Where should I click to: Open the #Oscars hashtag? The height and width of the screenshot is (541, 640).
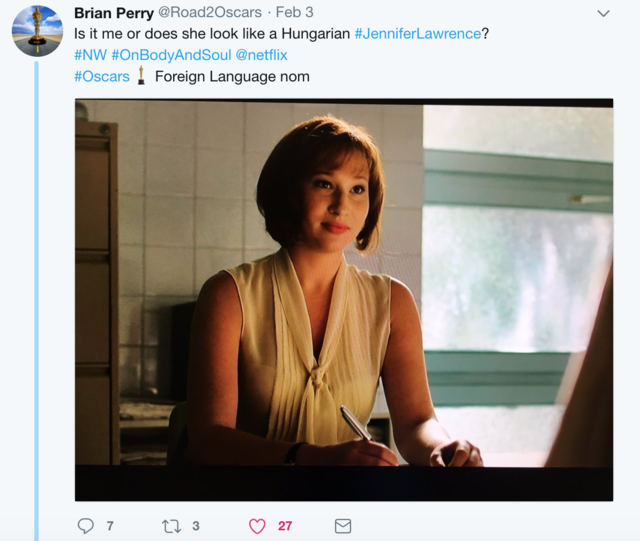(x=102, y=76)
